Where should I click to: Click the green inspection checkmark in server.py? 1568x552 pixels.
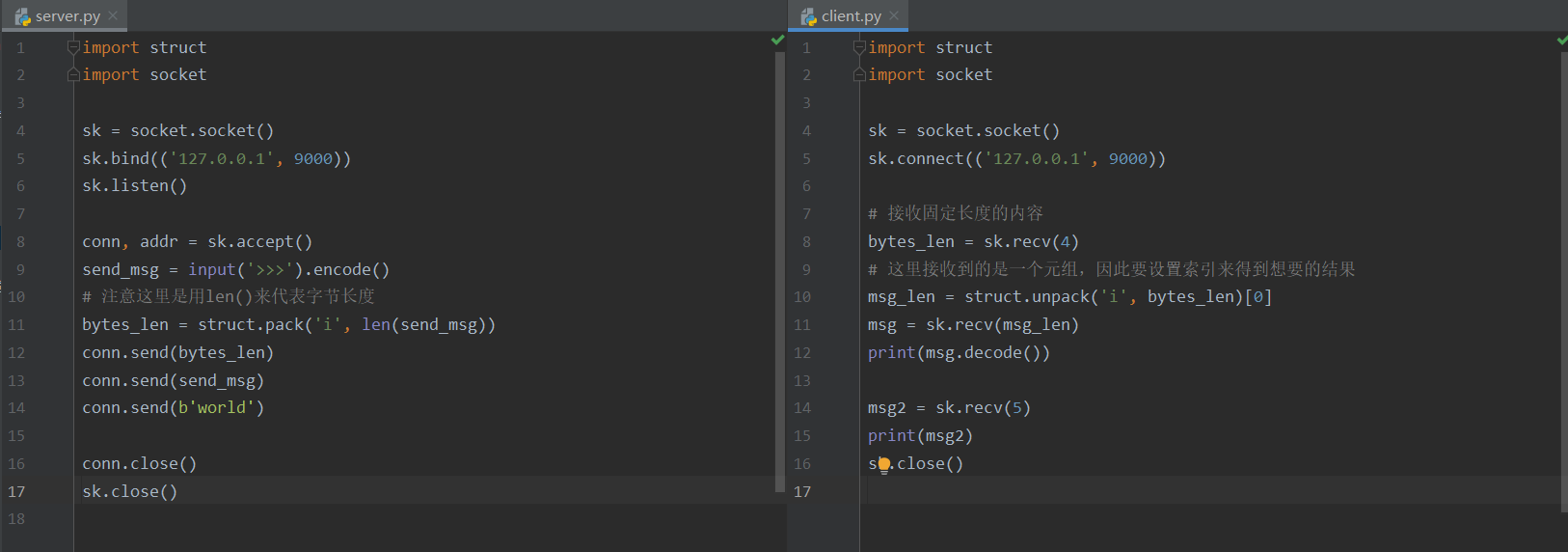click(777, 40)
